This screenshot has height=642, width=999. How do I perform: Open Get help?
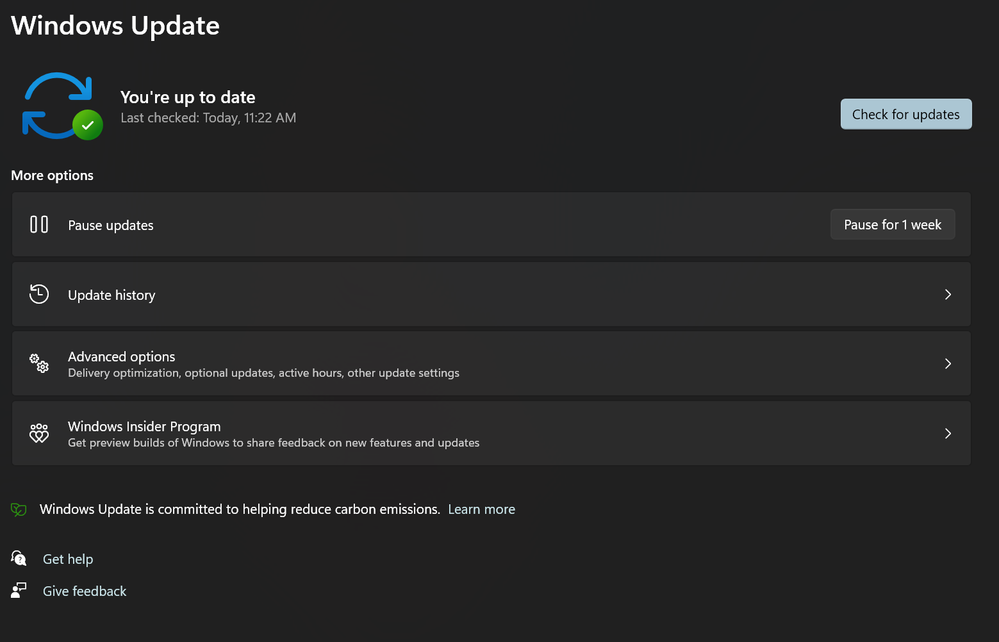pyautogui.click(x=67, y=558)
